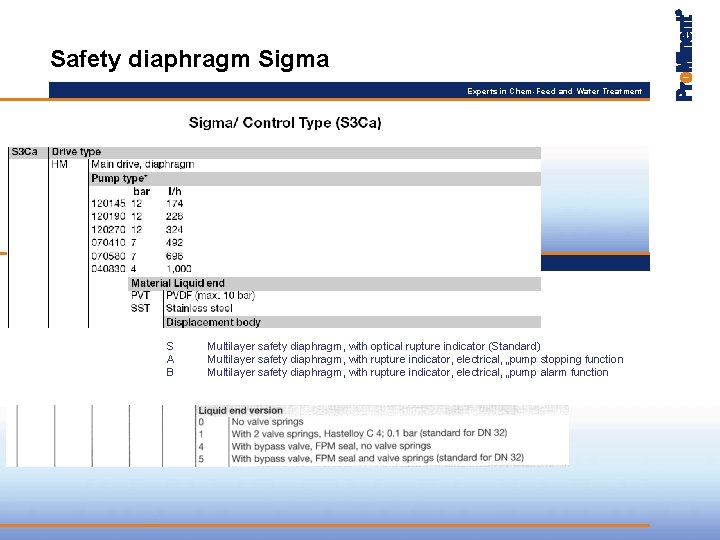Image resolution: width=720 pixels, height=540 pixels.
Task: Select displacement body code 'B'
Action: 170,372
